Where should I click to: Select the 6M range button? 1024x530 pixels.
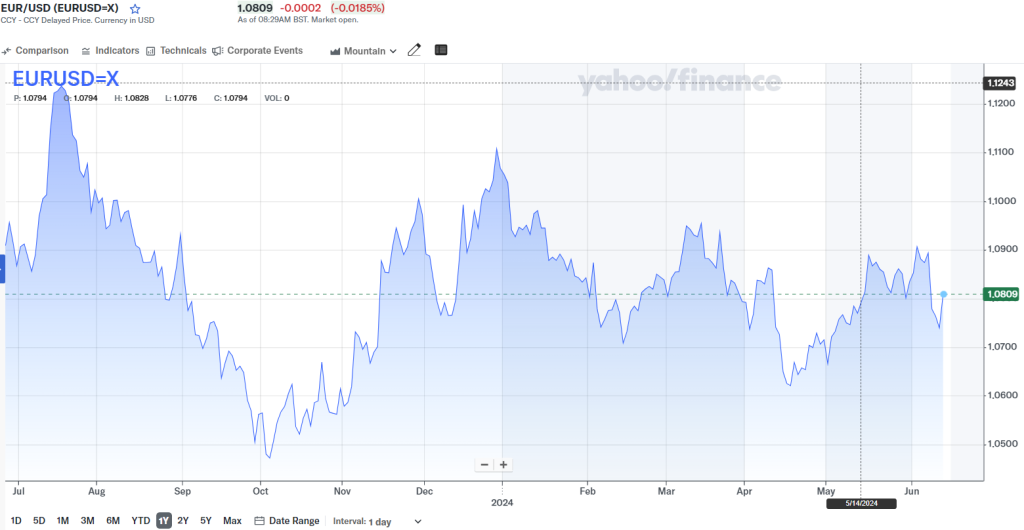(113, 521)
